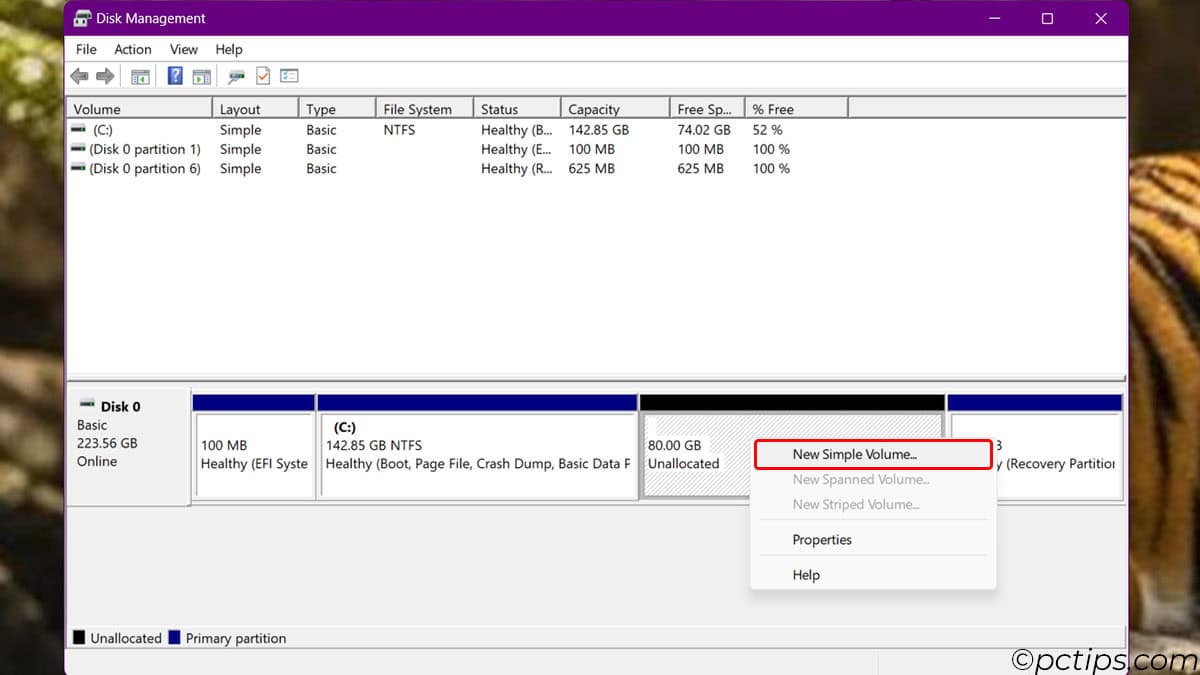Click the checkmark page Properties toolbar icon
This screenshot has height=675, width=1200.
pos(263,76)
